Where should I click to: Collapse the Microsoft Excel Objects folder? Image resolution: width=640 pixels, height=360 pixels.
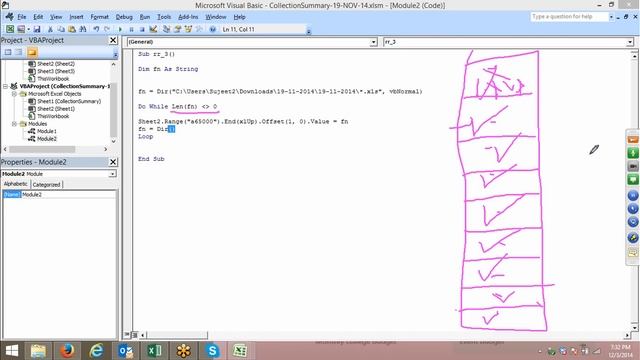(14, 94)
